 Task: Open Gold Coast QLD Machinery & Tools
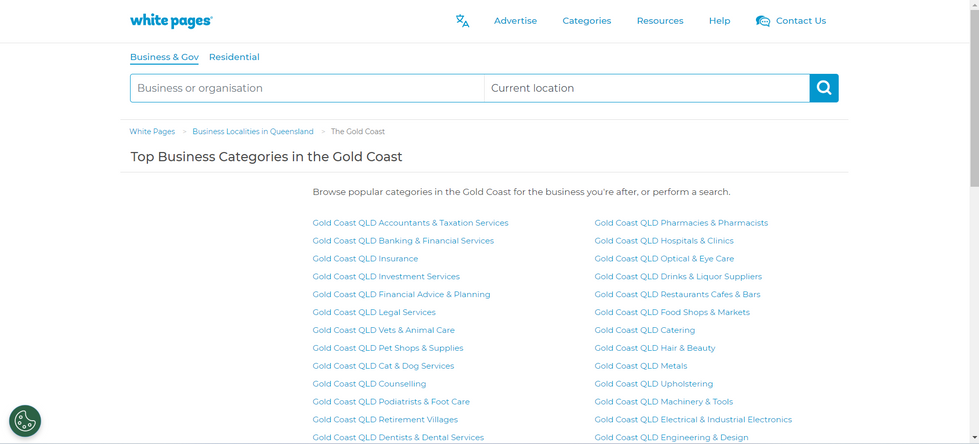point(664,402)
